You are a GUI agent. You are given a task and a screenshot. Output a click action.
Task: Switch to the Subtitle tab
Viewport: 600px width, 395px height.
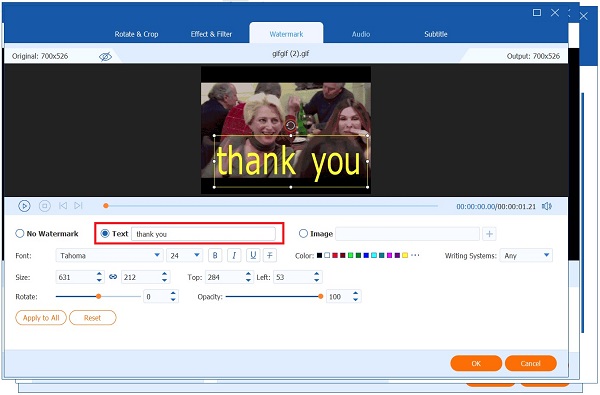click(x=436, y=34)
